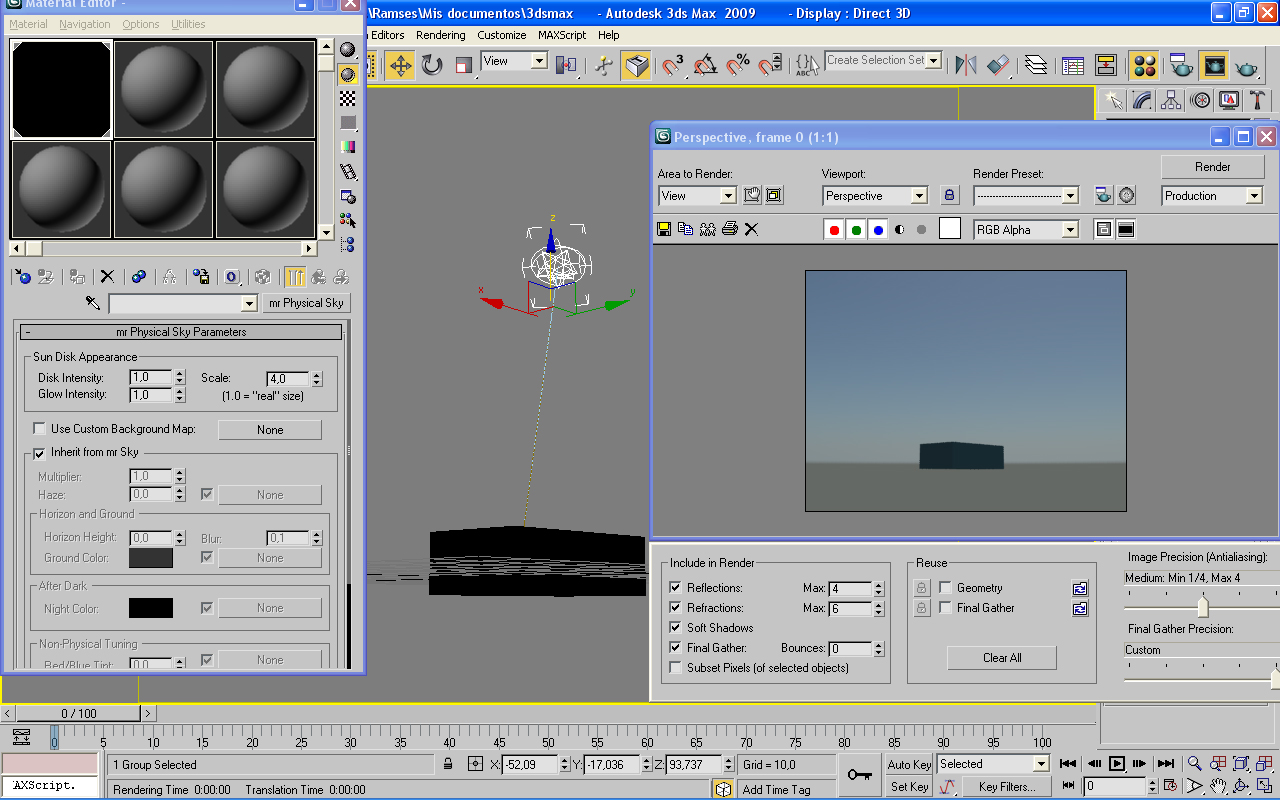Toggle Final Gather checkbox under Include in Render
1280x800 pixels.
click(x=676, y=648)
